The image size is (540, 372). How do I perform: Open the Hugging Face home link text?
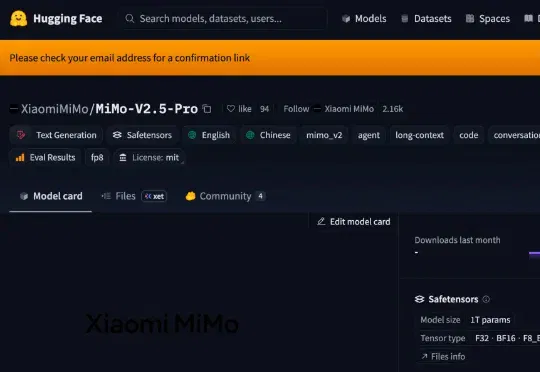click(68, 19)
